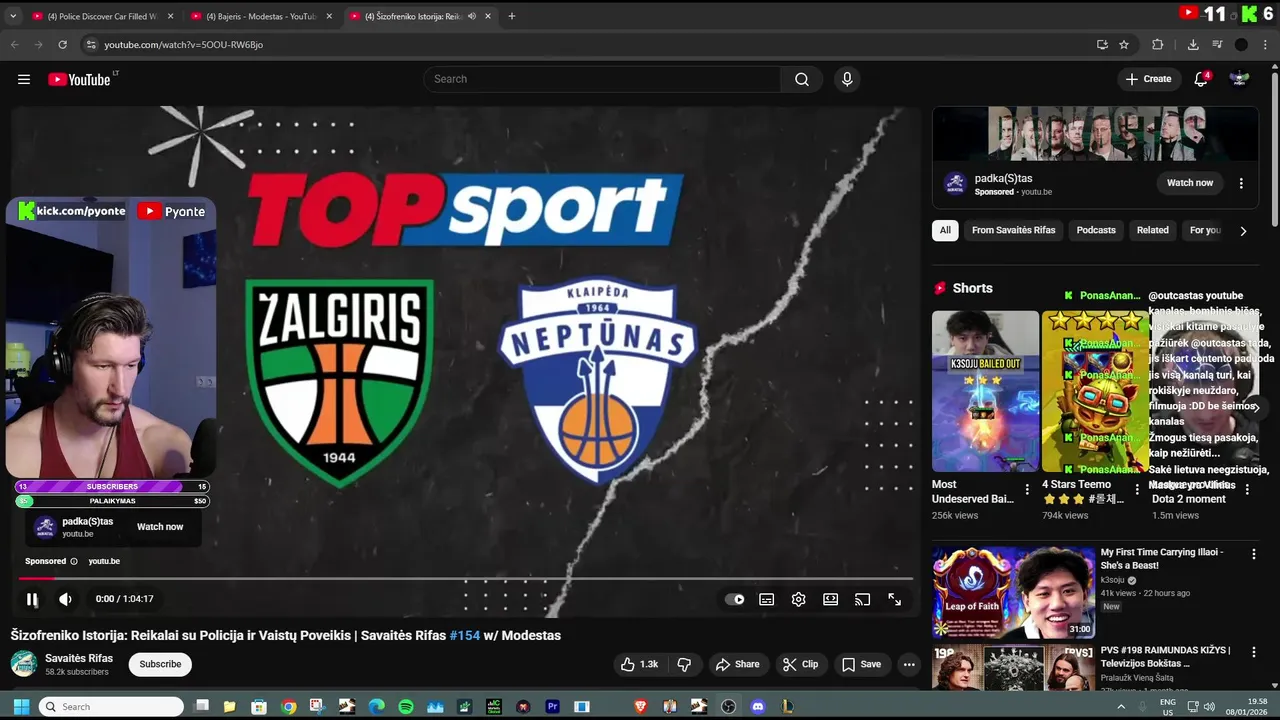This screenshot has width=1280, height=720.
Task: Focus the YouTube search field
Action: pyautogui.click(x=602, y=79)
